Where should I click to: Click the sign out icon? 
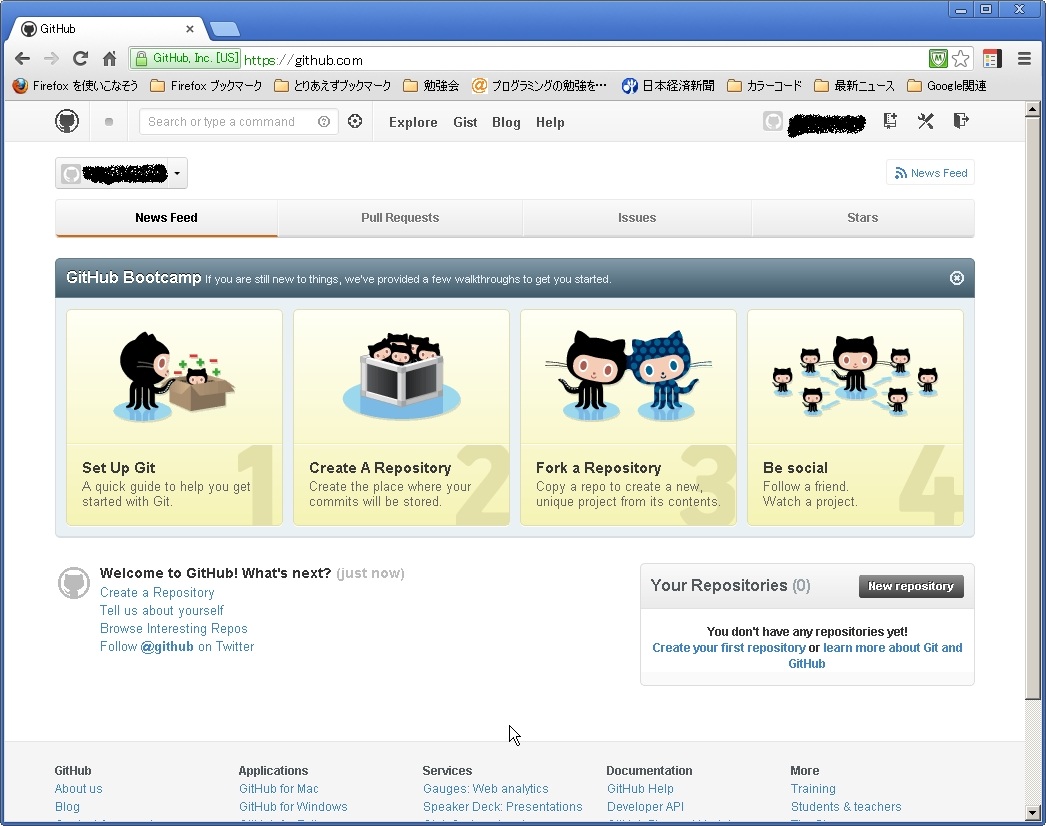[x=961, y=121]
